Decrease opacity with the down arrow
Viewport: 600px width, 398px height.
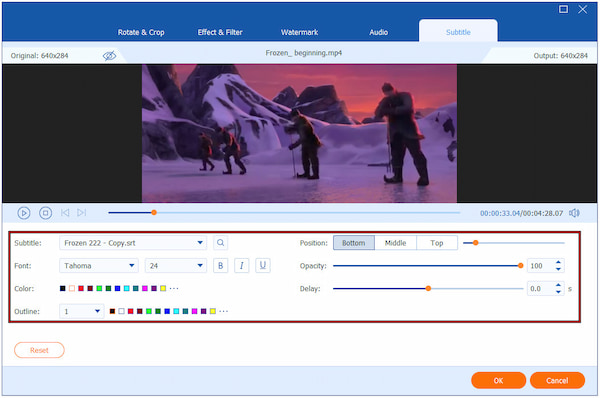[x=558, y=269]
